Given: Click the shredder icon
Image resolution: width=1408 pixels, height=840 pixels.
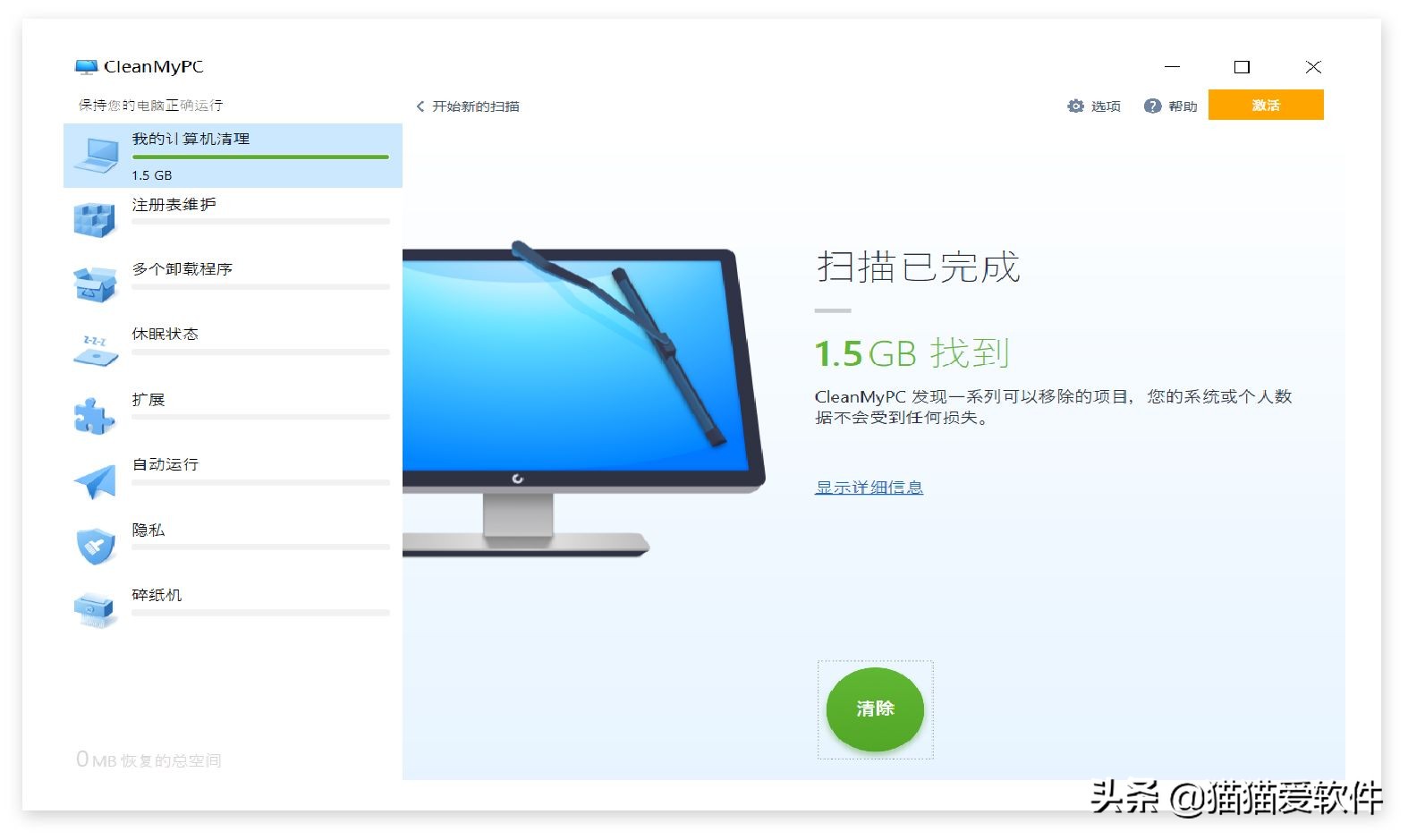Looking at the screenshot, I should click(95, 611).
